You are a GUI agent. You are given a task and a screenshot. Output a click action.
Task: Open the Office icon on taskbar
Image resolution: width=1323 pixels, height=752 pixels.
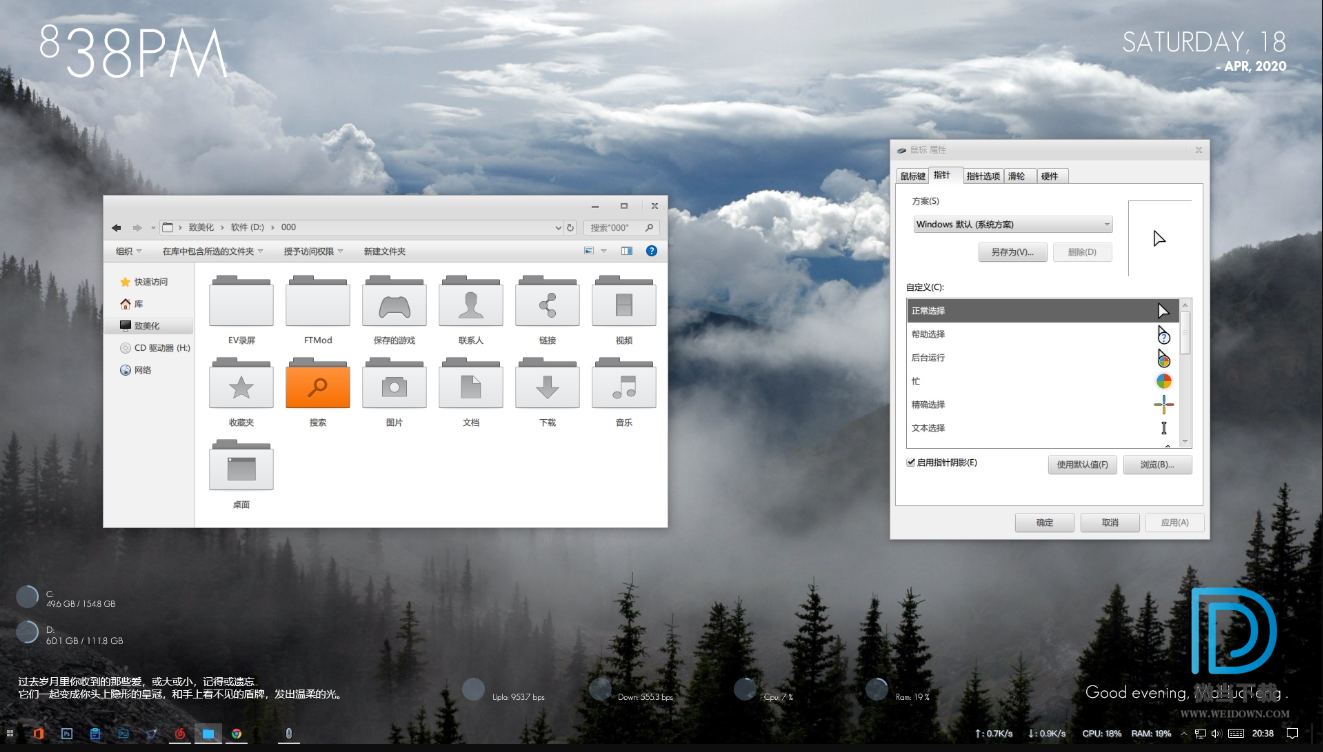pyautogui.click(x=38, y=733)
